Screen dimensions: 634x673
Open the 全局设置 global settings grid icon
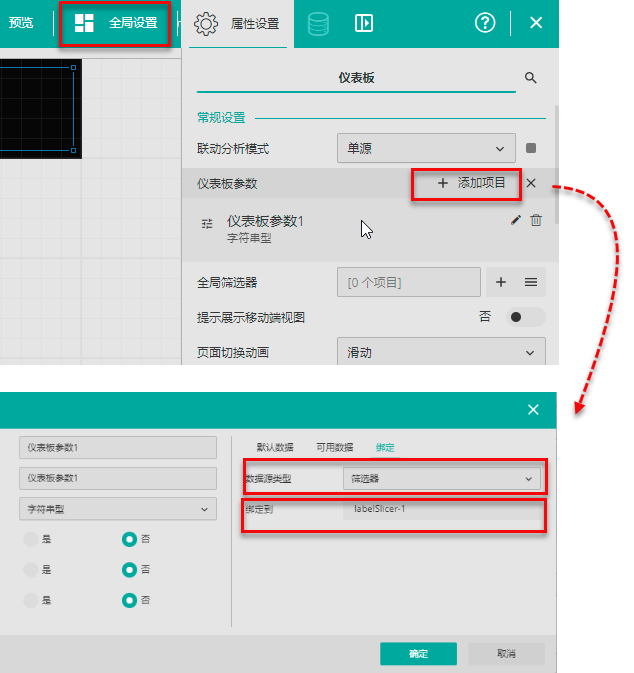click(85, 23)
